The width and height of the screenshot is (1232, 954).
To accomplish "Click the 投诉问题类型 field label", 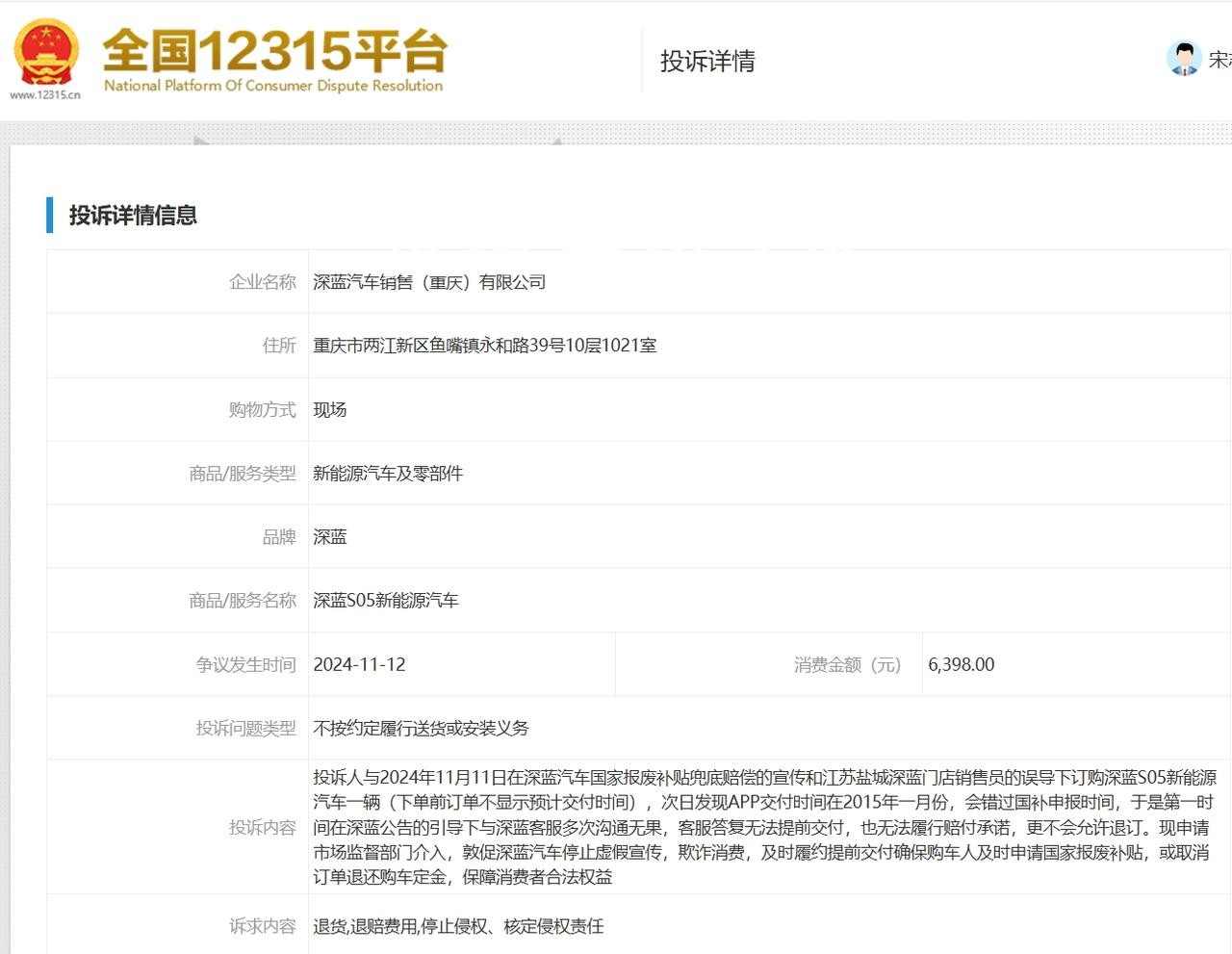I will (x=246, y=729).
